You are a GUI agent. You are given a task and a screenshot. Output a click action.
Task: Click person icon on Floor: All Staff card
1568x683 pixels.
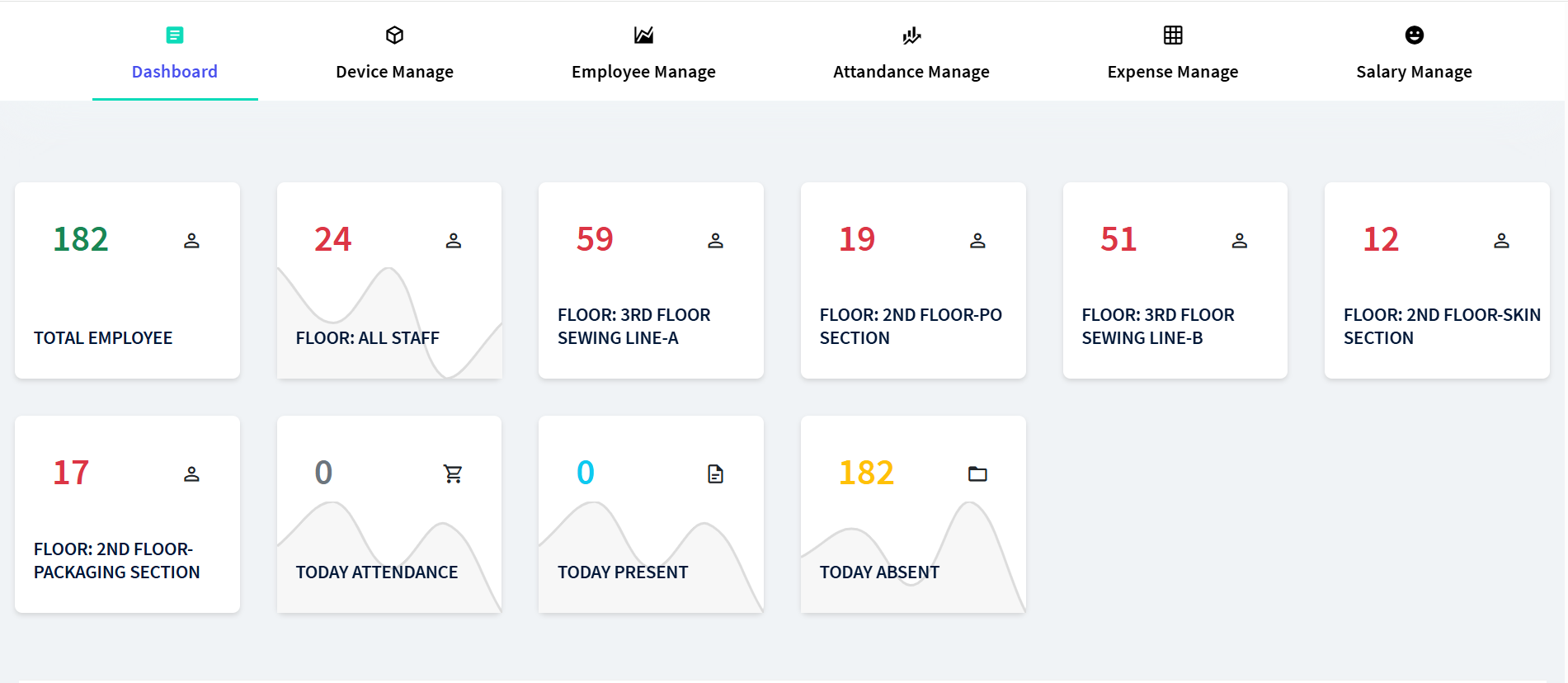click(453, 240)
